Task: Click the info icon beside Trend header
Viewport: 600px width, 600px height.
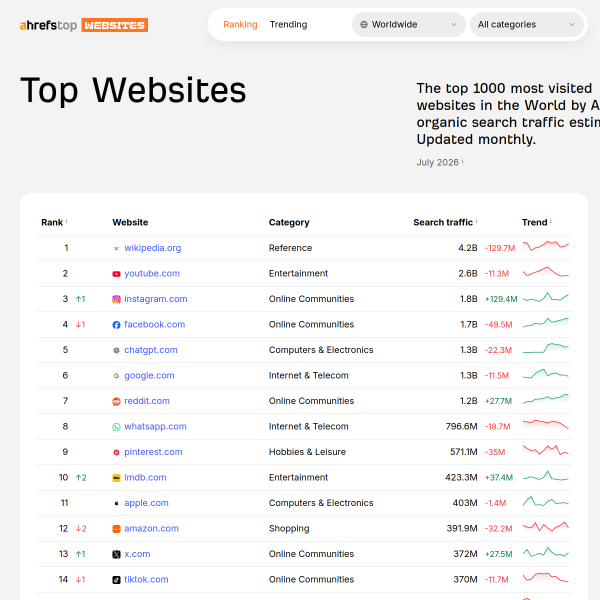Action: 551,221
